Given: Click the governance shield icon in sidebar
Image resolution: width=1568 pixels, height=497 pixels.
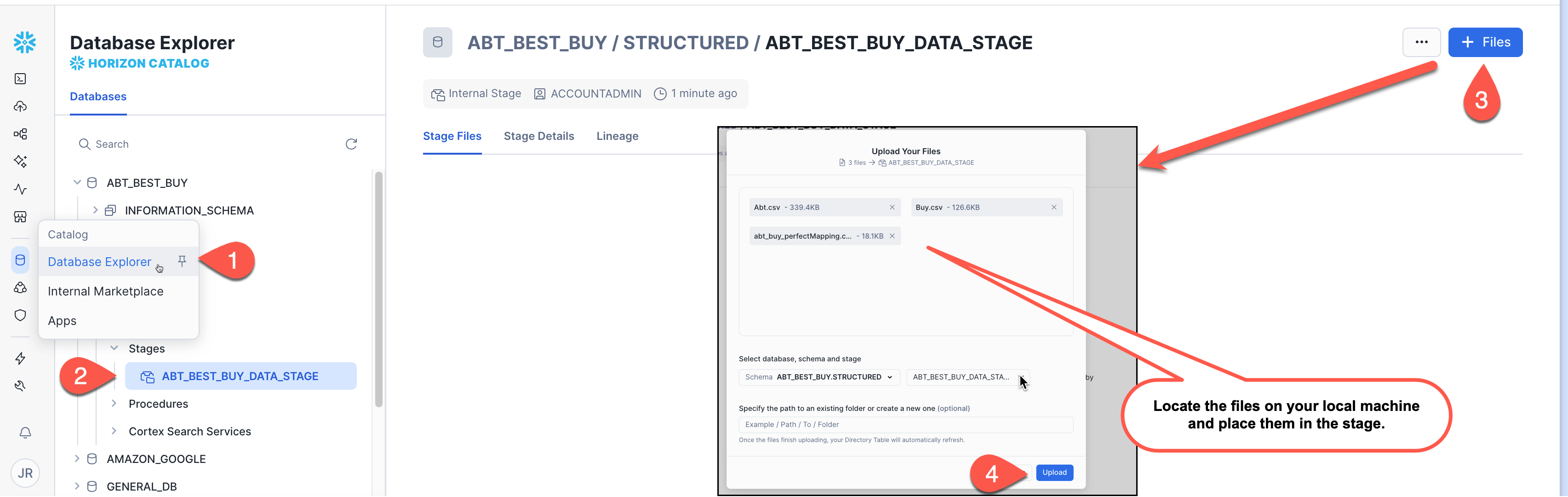Looking at the screenshot, I should point(20,315).
